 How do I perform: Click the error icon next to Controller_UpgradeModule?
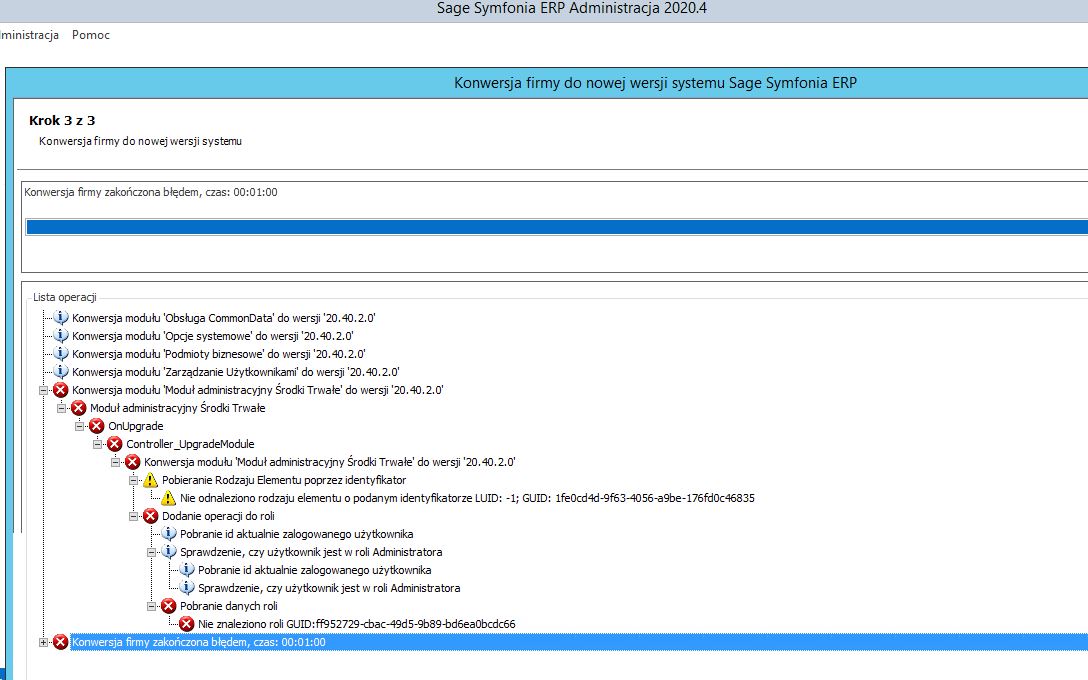coord(115,444)
